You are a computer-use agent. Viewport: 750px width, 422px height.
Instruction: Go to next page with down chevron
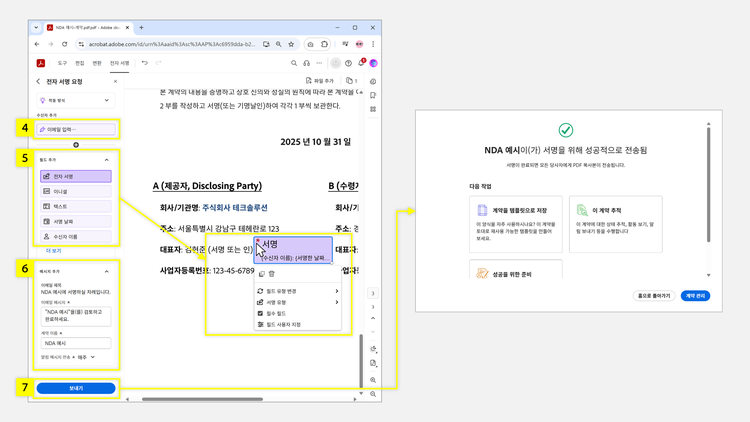(x=373, y=332)
